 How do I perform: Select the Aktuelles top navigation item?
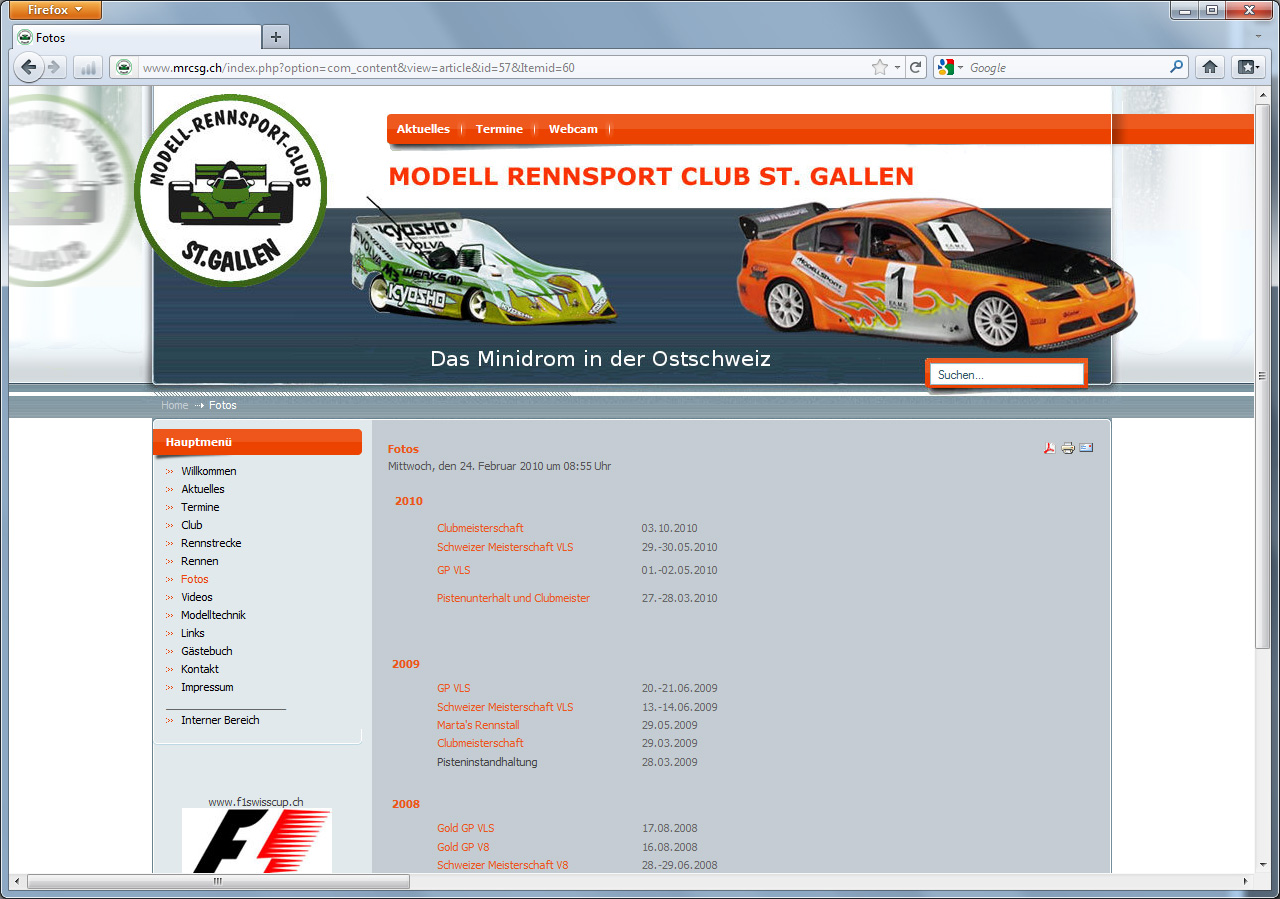tap(423, 129)
